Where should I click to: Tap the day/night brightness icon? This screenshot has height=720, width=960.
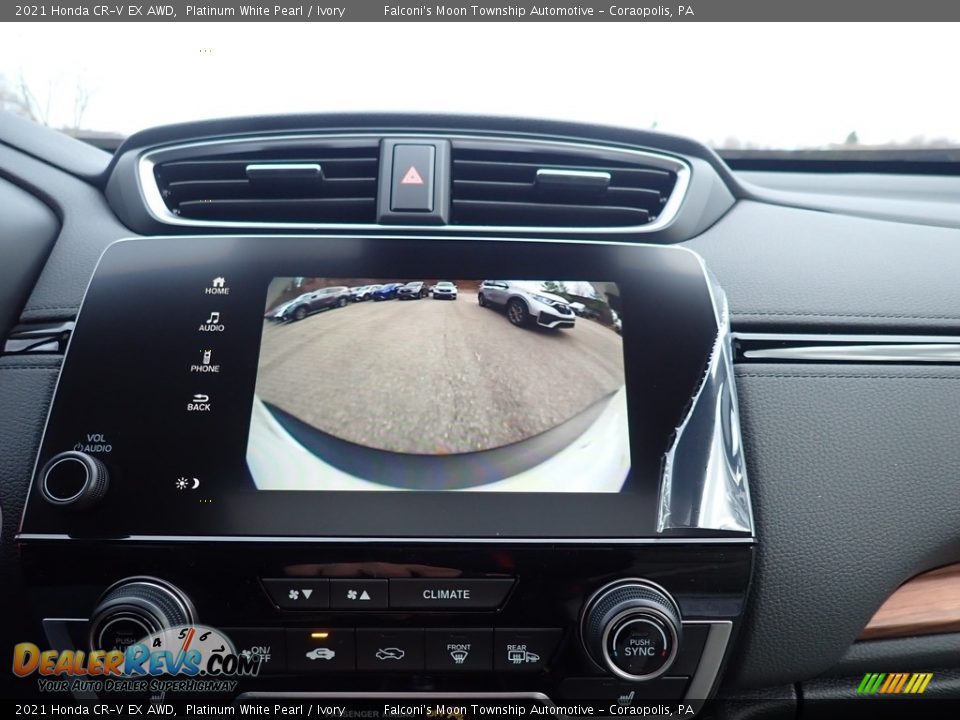[187, 483]
